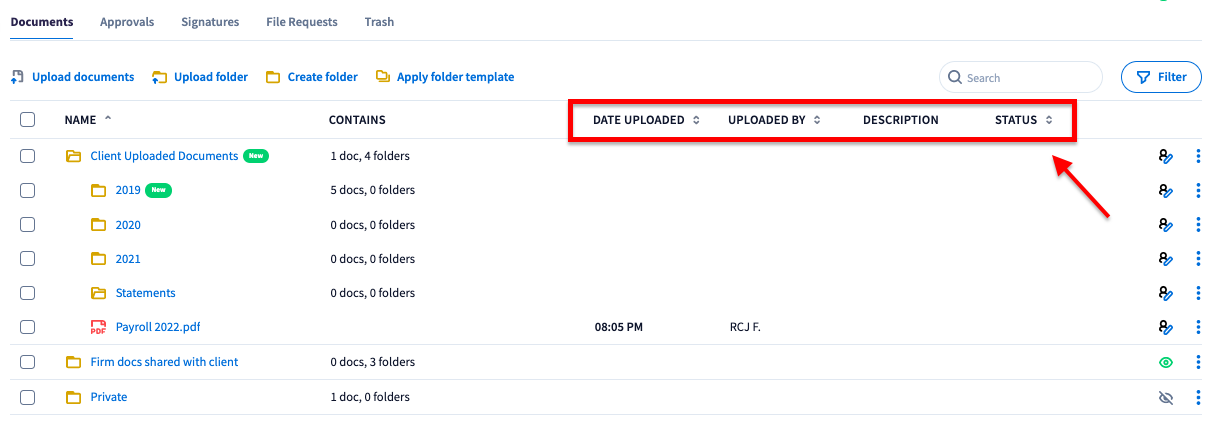Sort by the NAME column
The image size is (1223, 435).
point(88,120)
